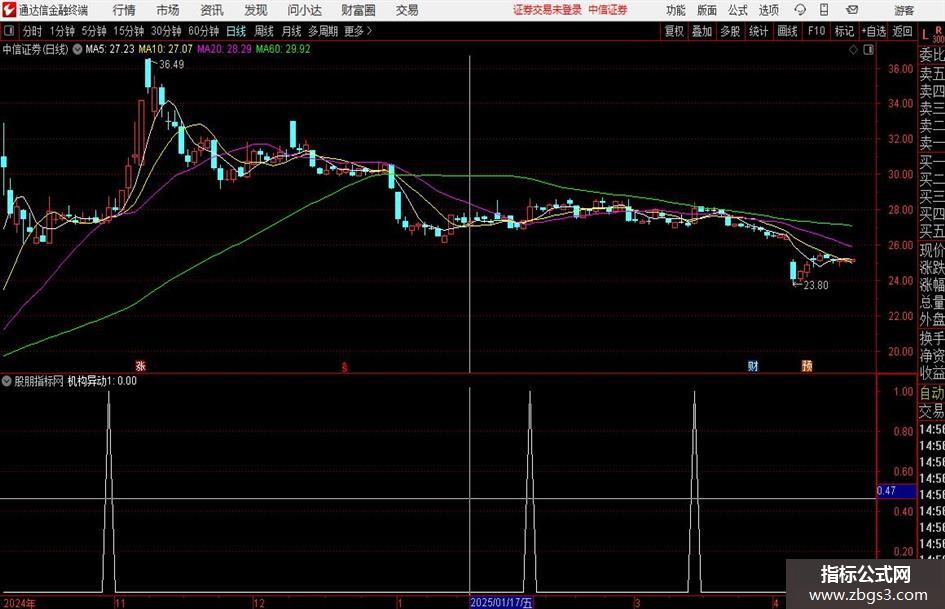Viewport: 945px width, 609px height.
Task: Open the 行情 menu
Action: tap(124, 10)
